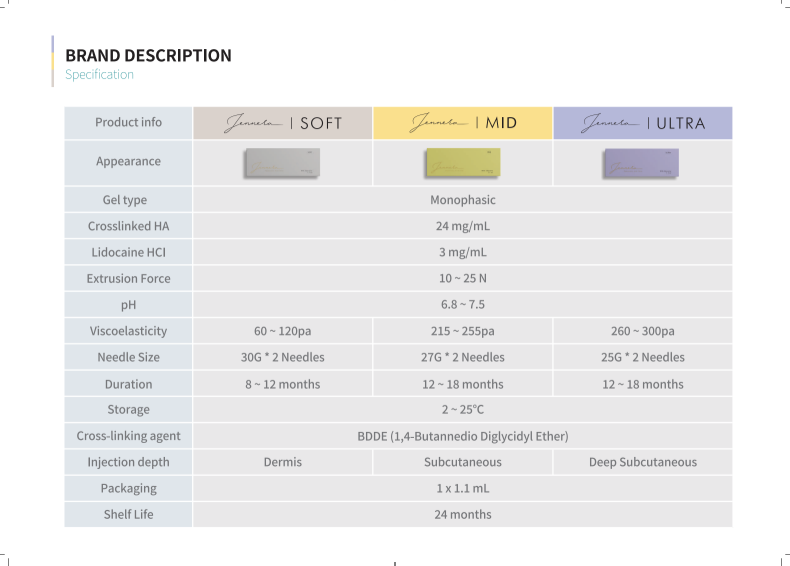Select the Product info row label
This screenshot has height=566, width=790.
click(x=128, y=122)
